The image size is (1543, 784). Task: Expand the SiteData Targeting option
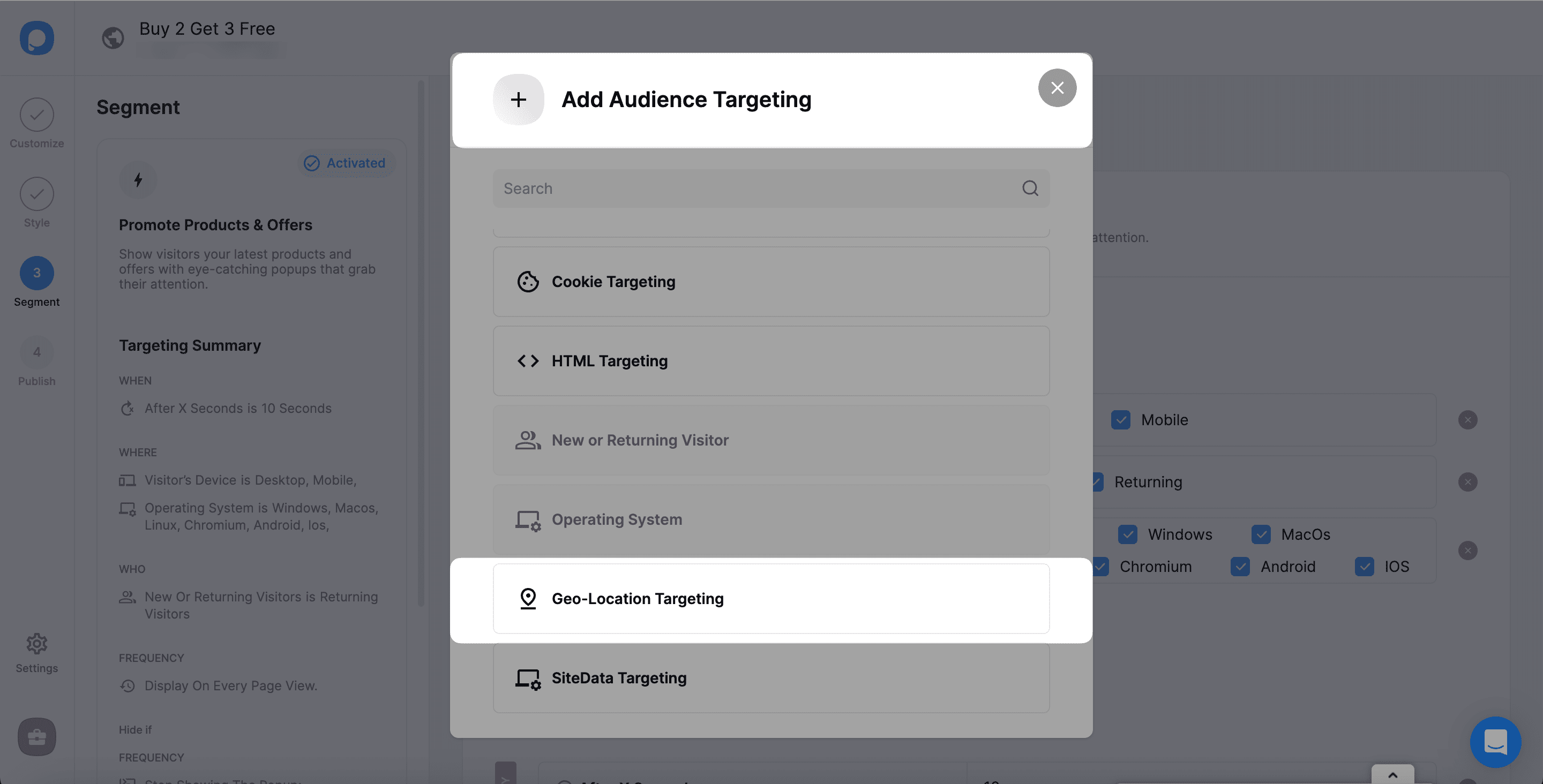point(770,678)
